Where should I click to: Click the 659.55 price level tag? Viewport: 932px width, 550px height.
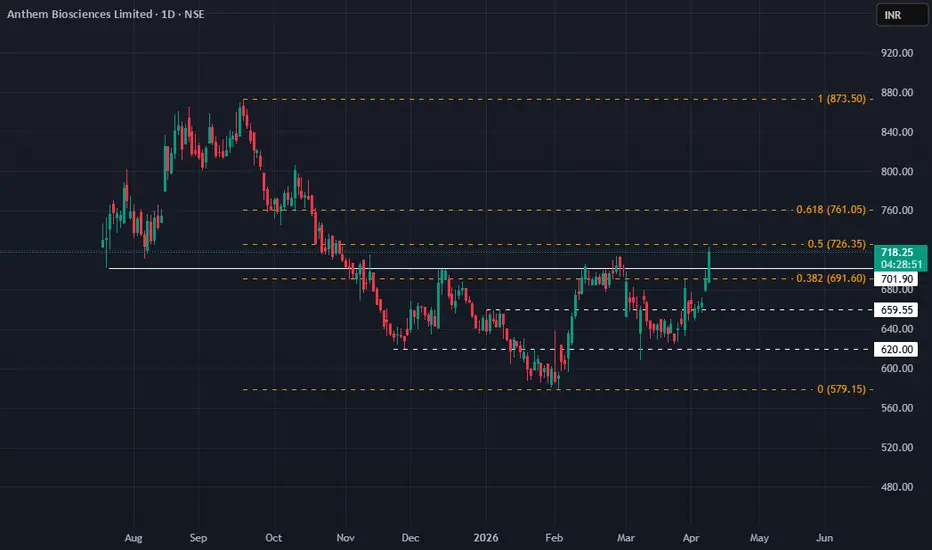[x=896, y=310]
